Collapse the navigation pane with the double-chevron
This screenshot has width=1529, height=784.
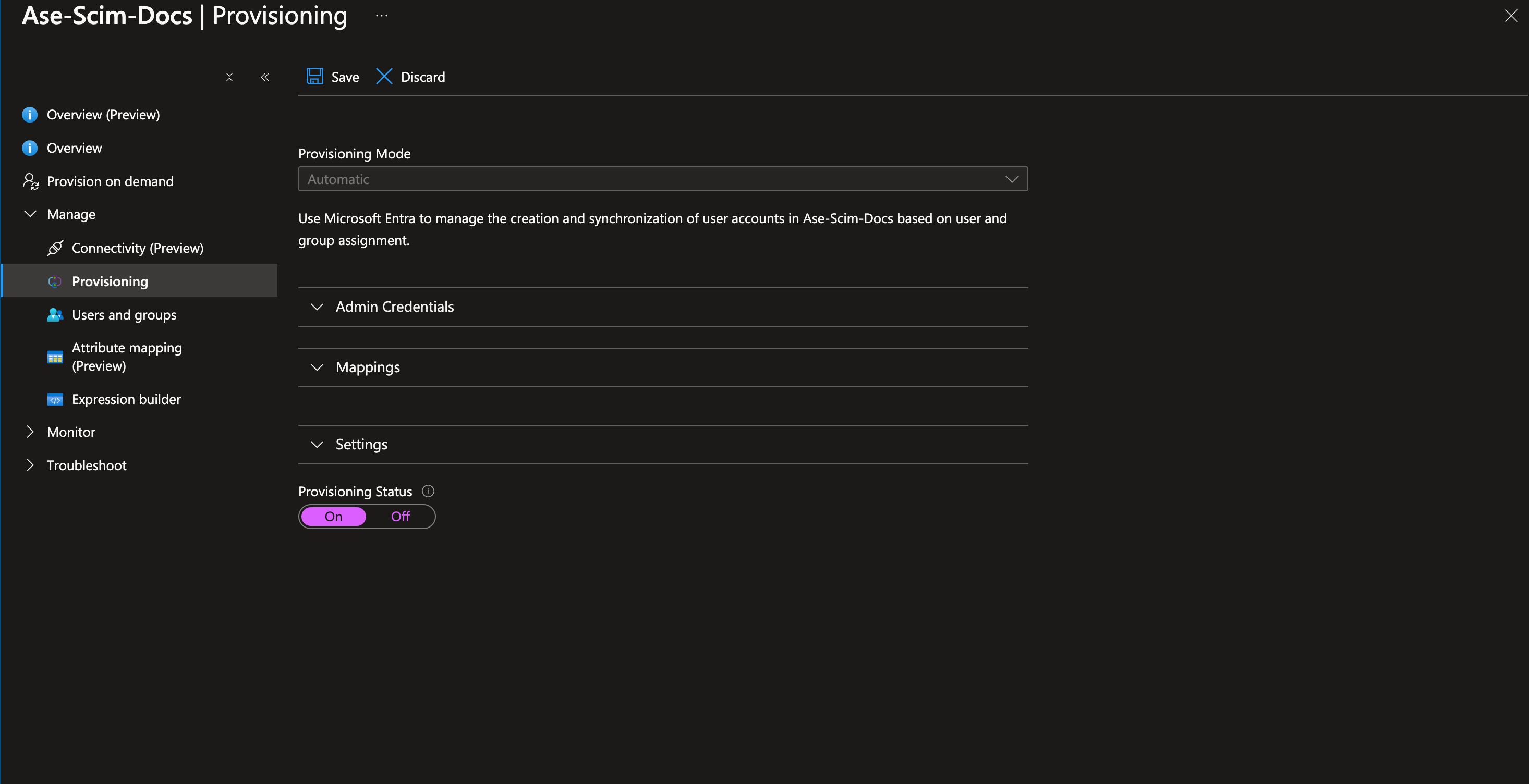click(265, 77)
